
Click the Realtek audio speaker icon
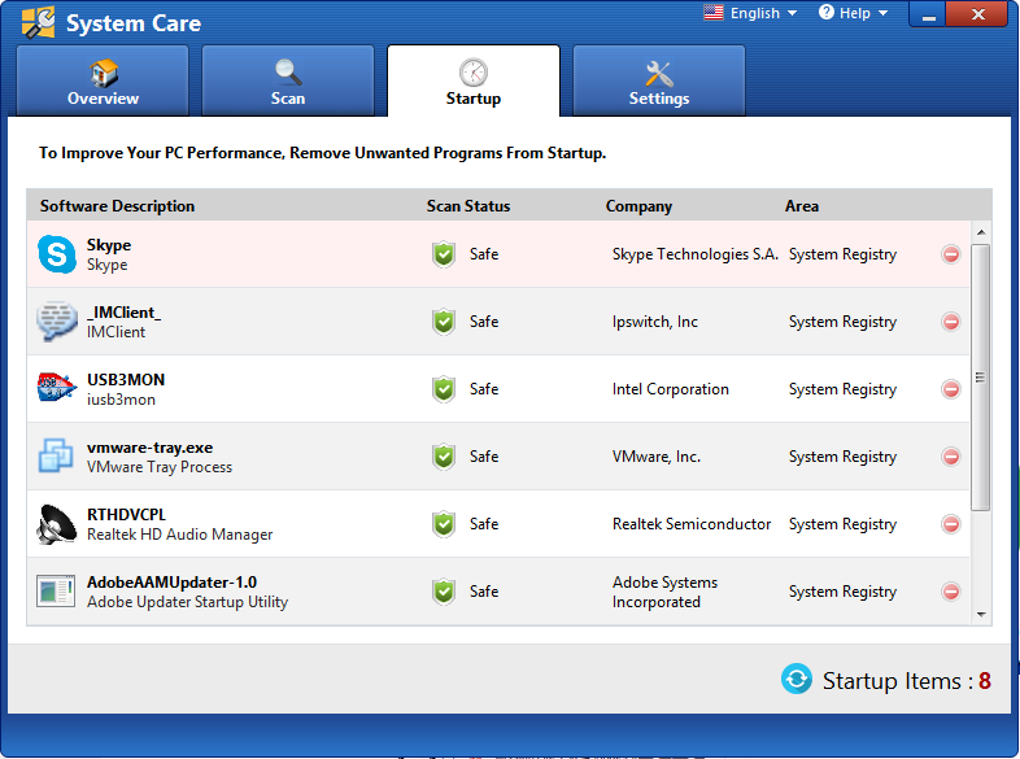pyautogui.click(x=57, y=524)
